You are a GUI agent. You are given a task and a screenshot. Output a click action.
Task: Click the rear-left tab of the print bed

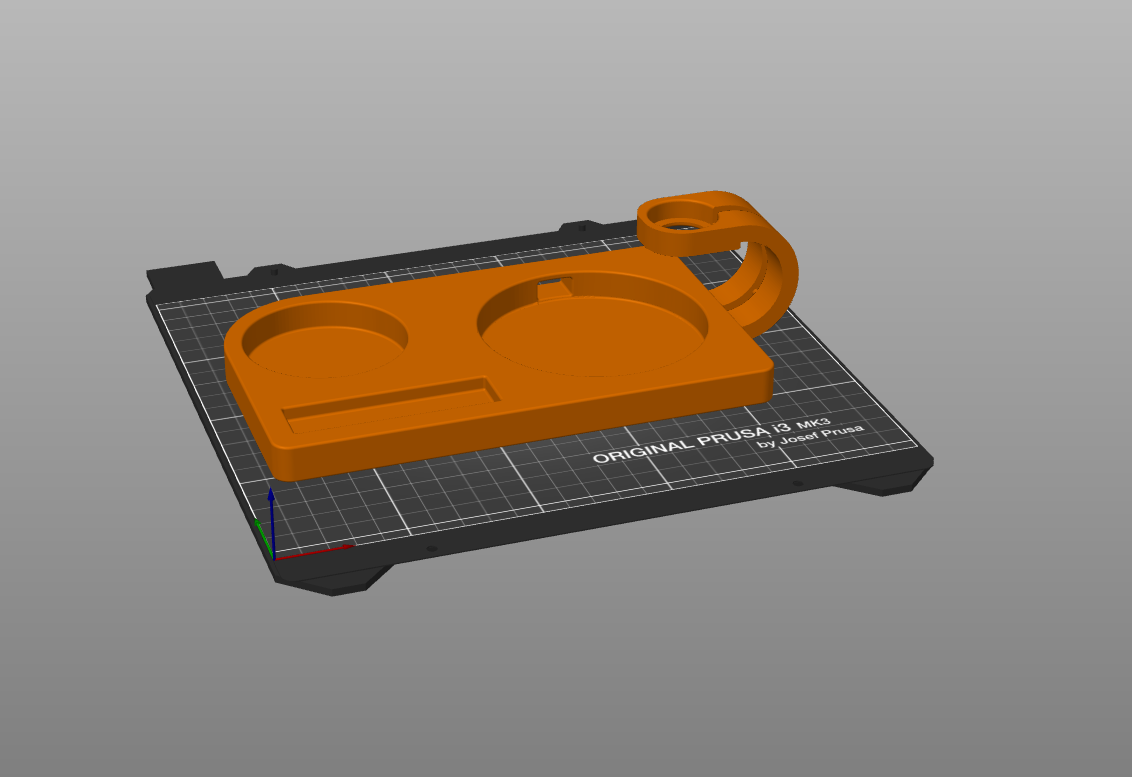coord(184,277)
